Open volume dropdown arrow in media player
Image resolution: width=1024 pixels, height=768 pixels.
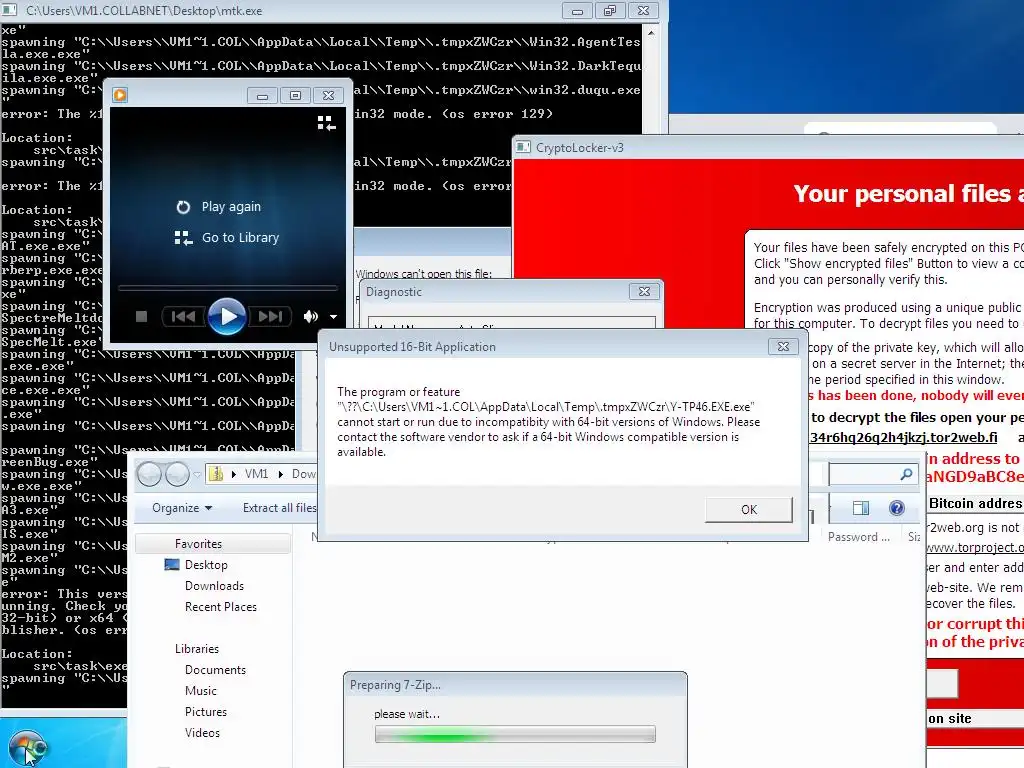[334, 317]
